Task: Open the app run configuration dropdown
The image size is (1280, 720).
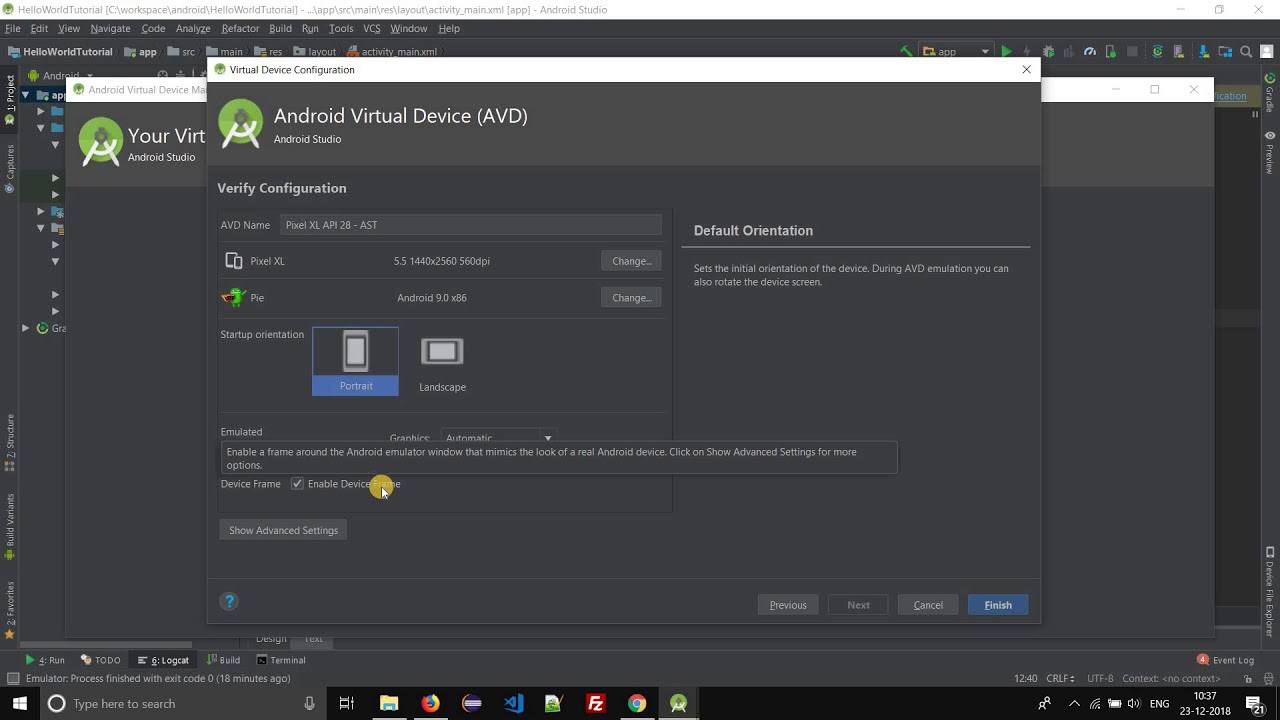Action: pos(956,52)
